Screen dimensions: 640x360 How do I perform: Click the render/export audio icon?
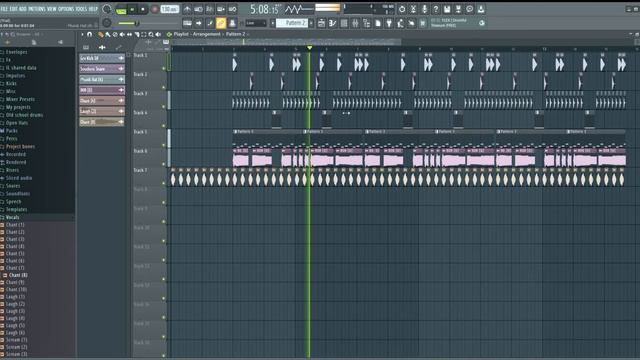458,9
